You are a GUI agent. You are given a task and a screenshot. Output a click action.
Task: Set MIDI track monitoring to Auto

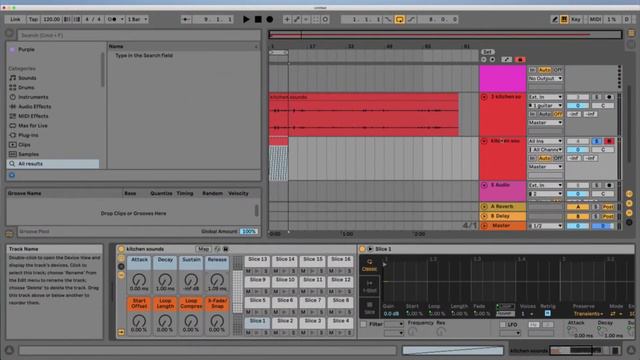(x=544, y=158)
